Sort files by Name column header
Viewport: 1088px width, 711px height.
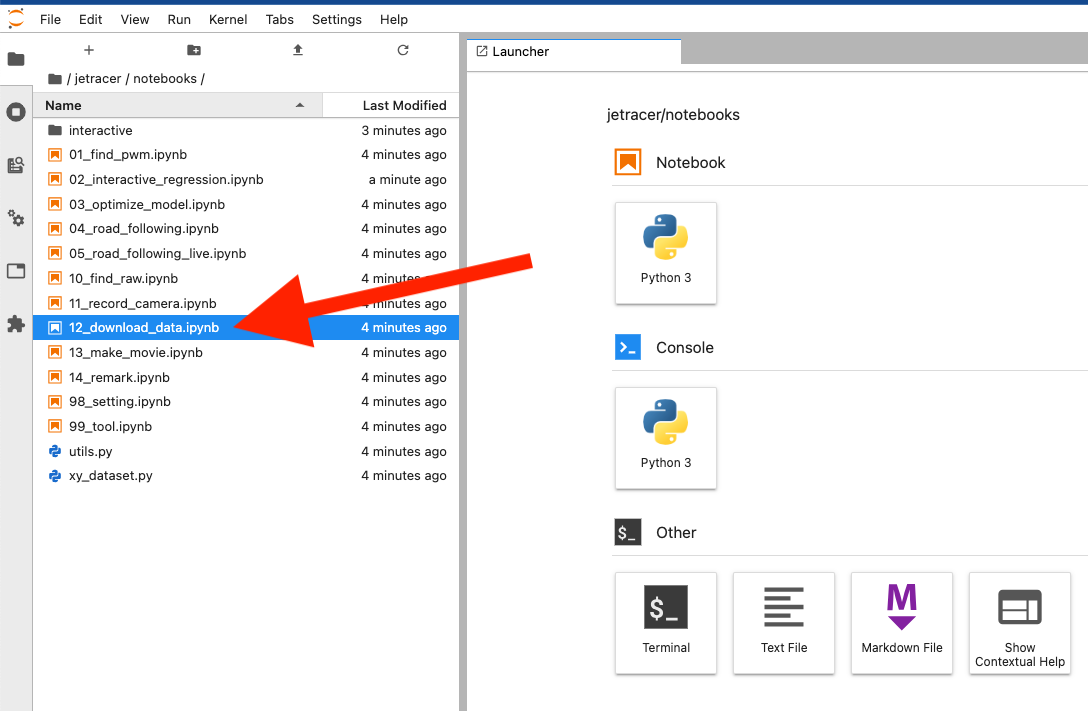point(178,105)
